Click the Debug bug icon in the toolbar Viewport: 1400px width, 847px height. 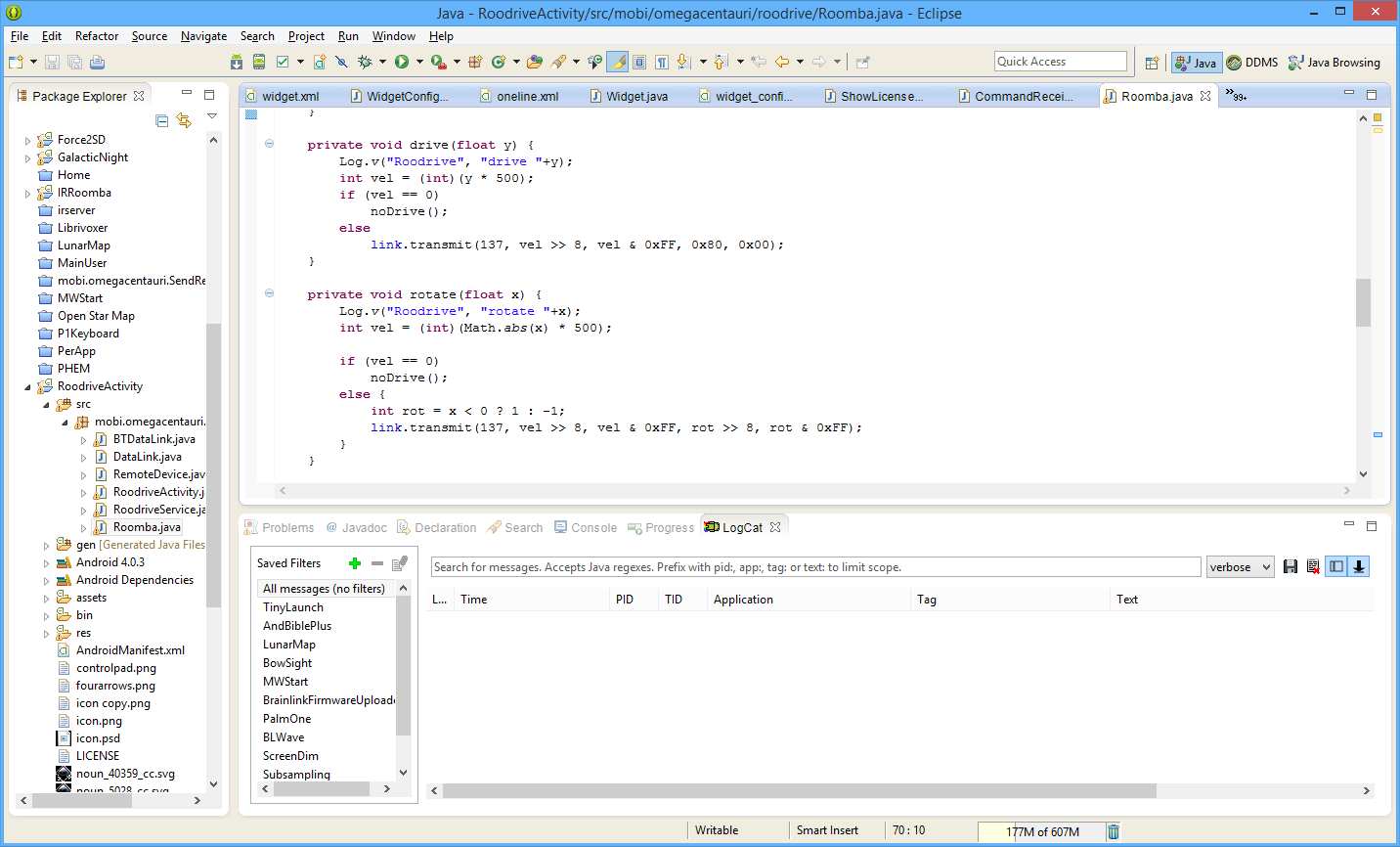click(365, 62)
